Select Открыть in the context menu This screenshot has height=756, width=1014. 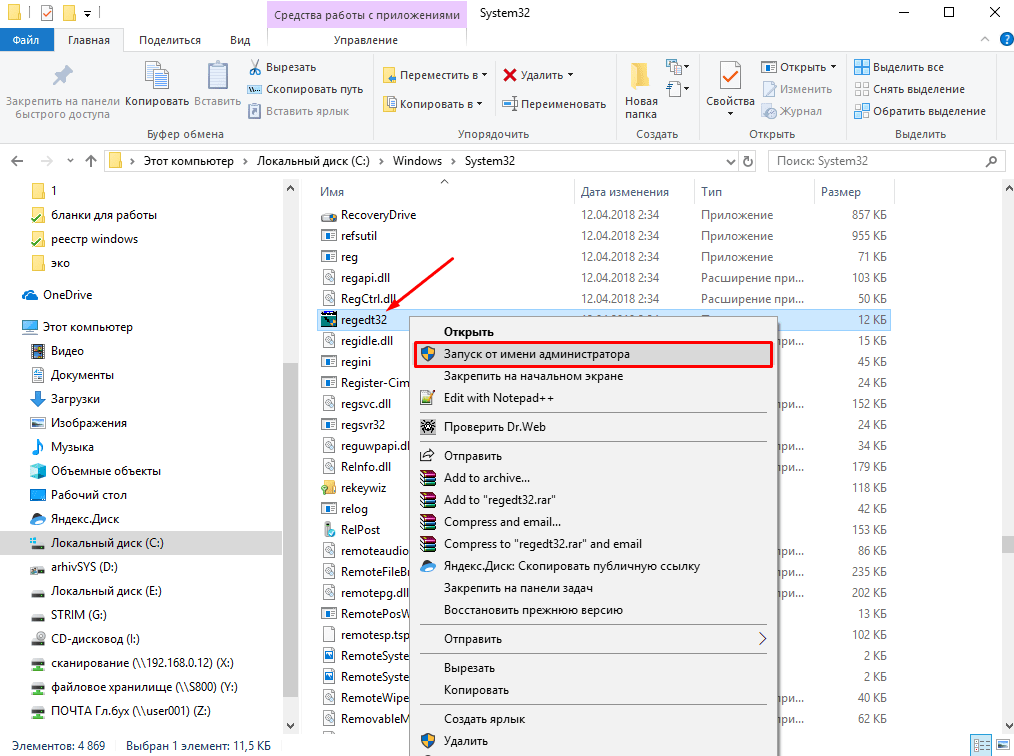pos(468,332)
